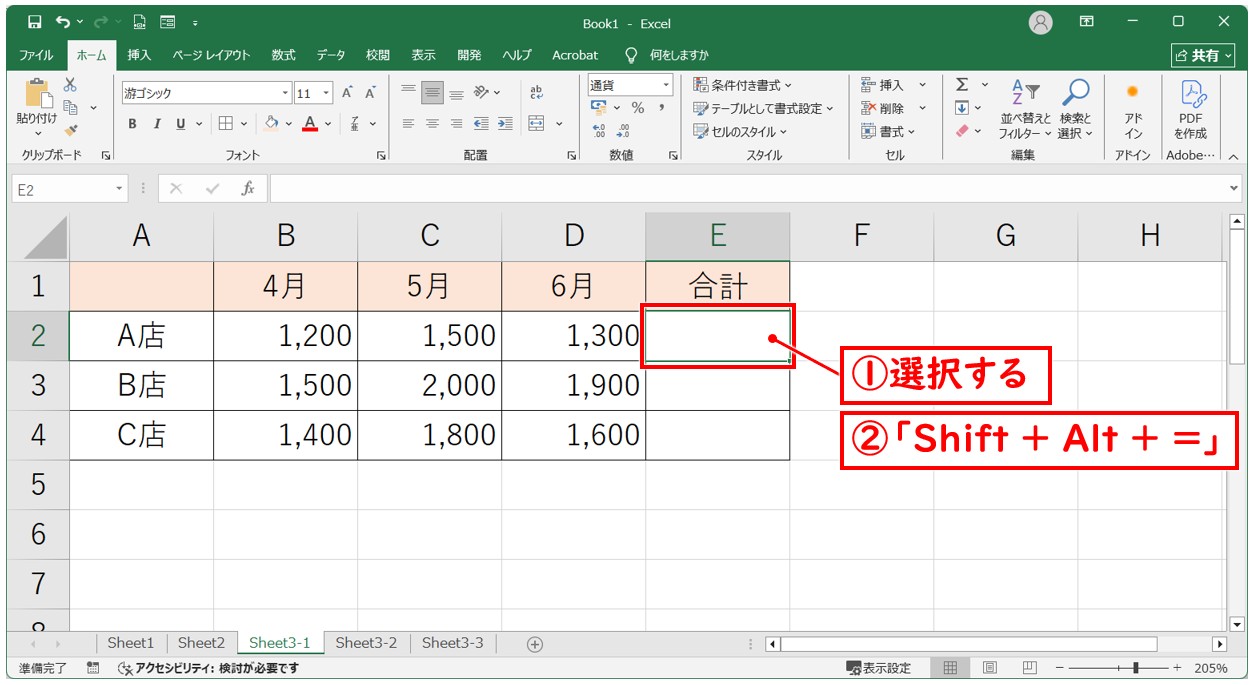Activate the Format Painter brush
This screenshot has height=685, width=1254.
tap(70, 129)
